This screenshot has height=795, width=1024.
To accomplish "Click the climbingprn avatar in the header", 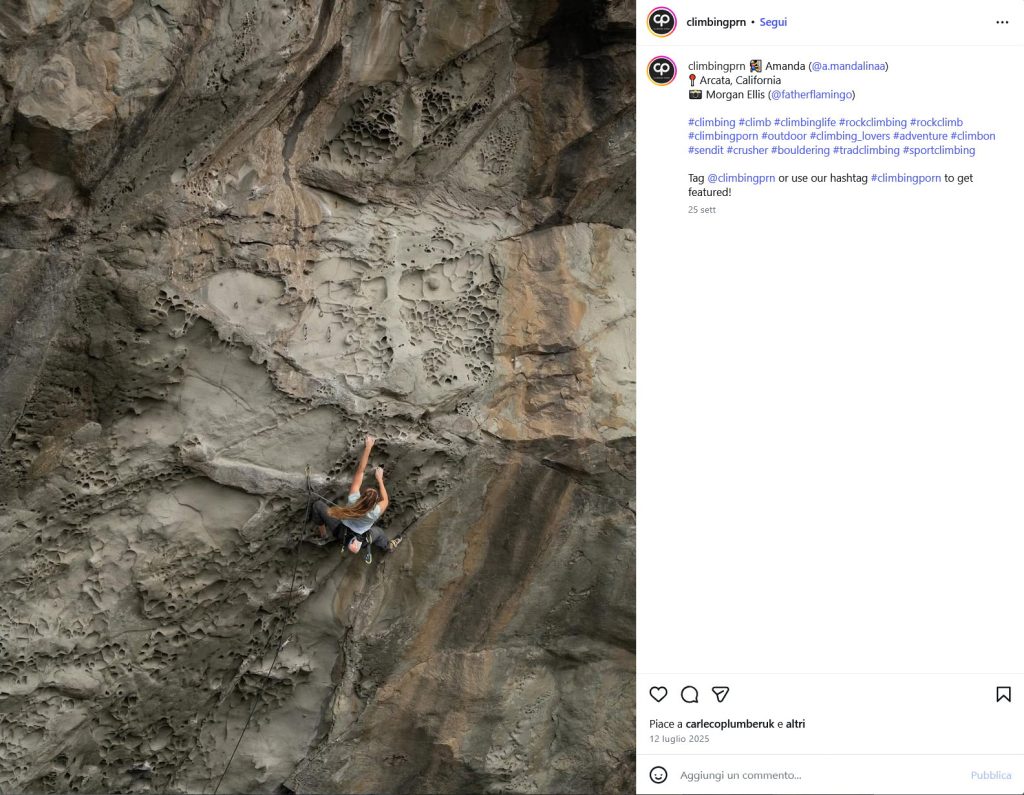I will point(662,22).
